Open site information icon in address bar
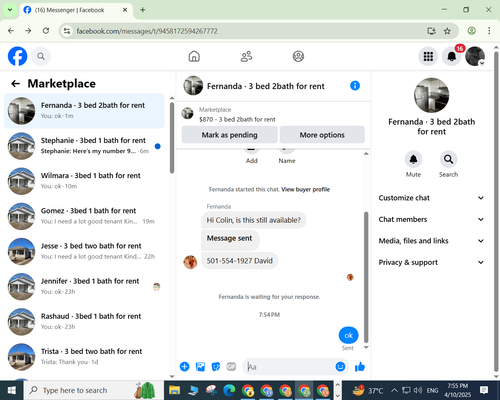 pyautogui.click(x=67, y=31)
